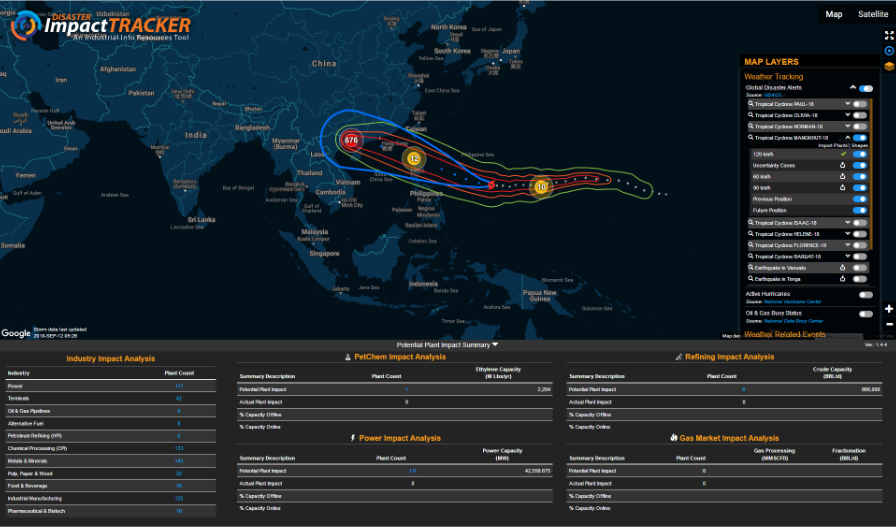This screenshot has width=896, height=527.
Task: Expand Tropical Cyclone PAUL-18 chevron
Action: pyautogui.click(x=847, y=103)
